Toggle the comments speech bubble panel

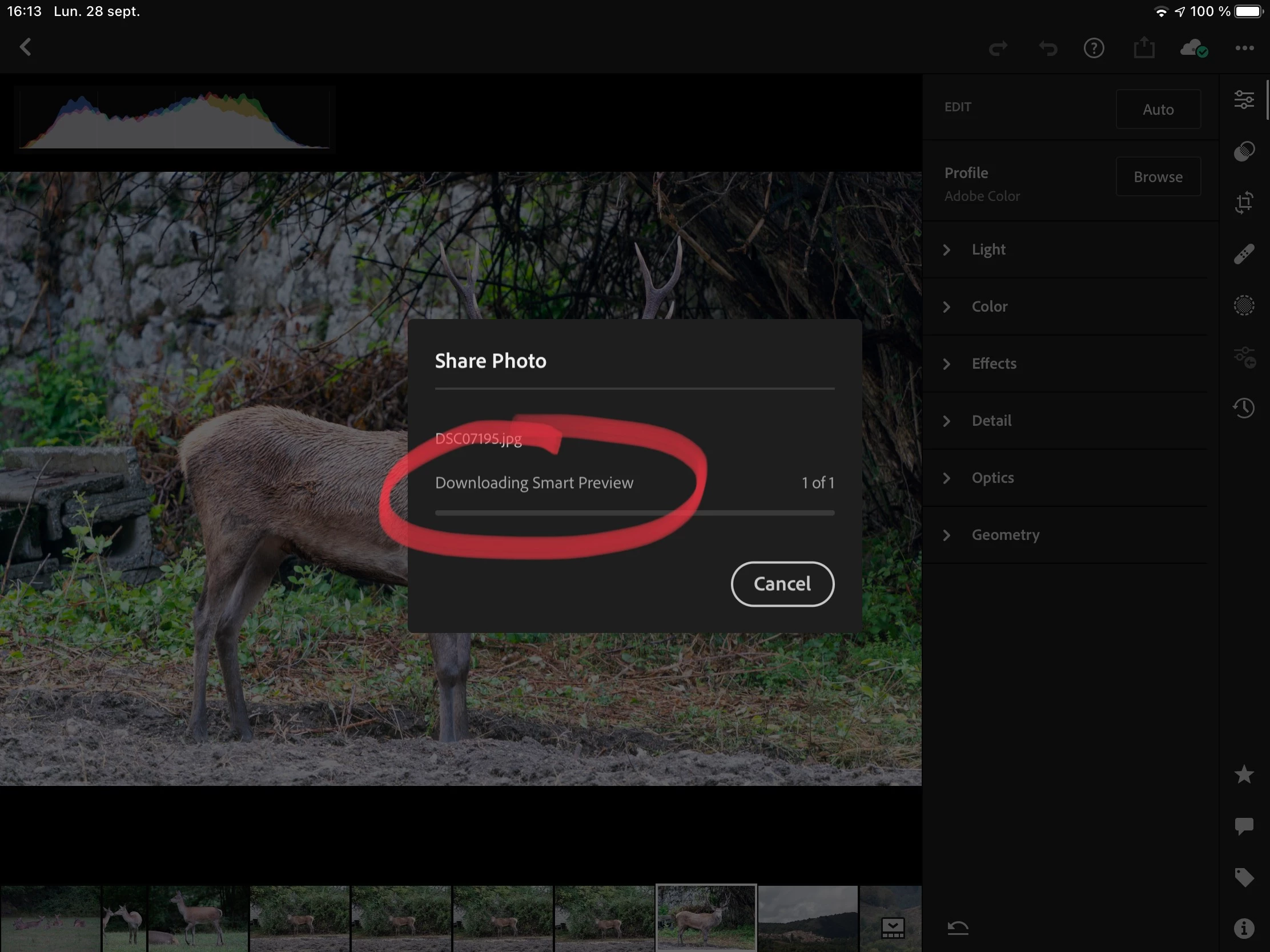coord(1244,826)
